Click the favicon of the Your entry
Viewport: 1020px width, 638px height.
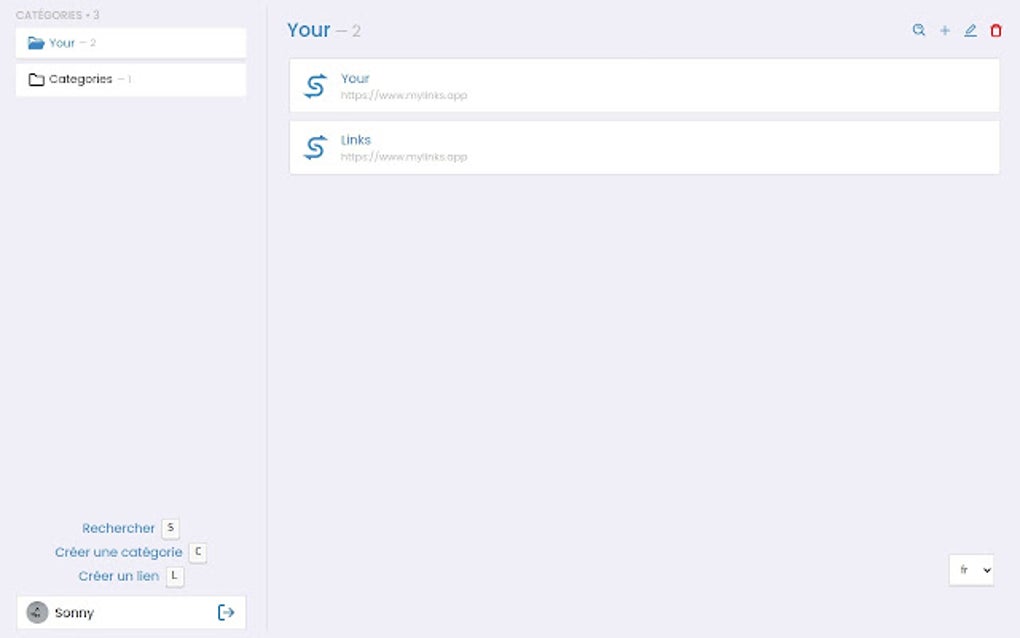coord(315,86)
